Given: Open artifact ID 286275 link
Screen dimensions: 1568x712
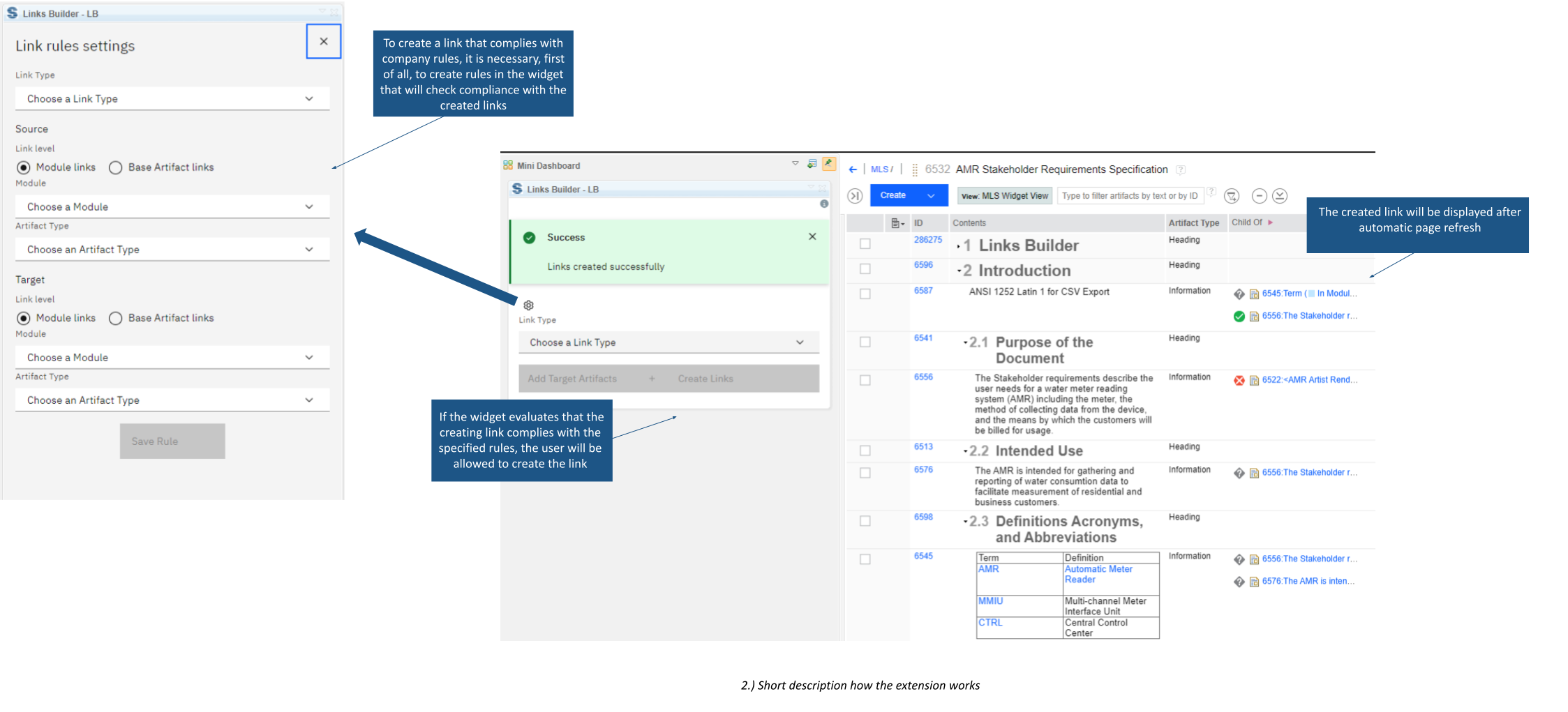Looking at the screenshot, I should click(928, 240).
